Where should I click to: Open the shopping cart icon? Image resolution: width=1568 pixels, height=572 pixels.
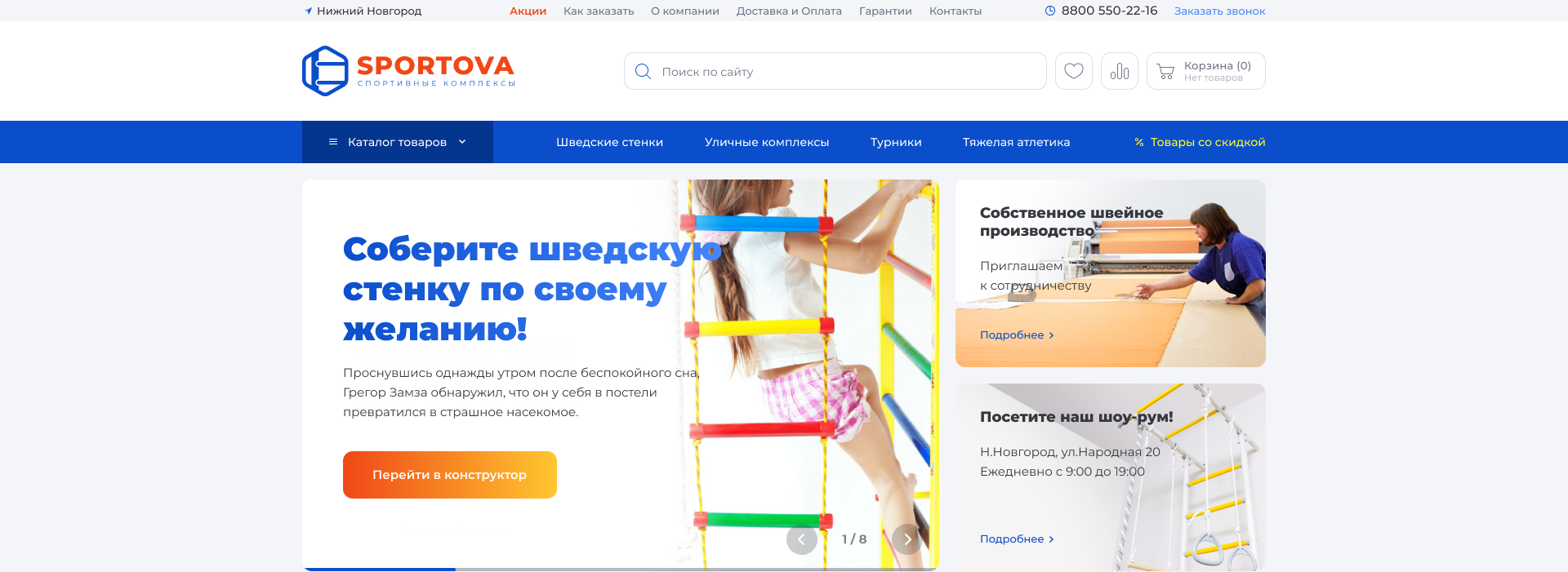pyautogui.click(x=1166, y=72)
